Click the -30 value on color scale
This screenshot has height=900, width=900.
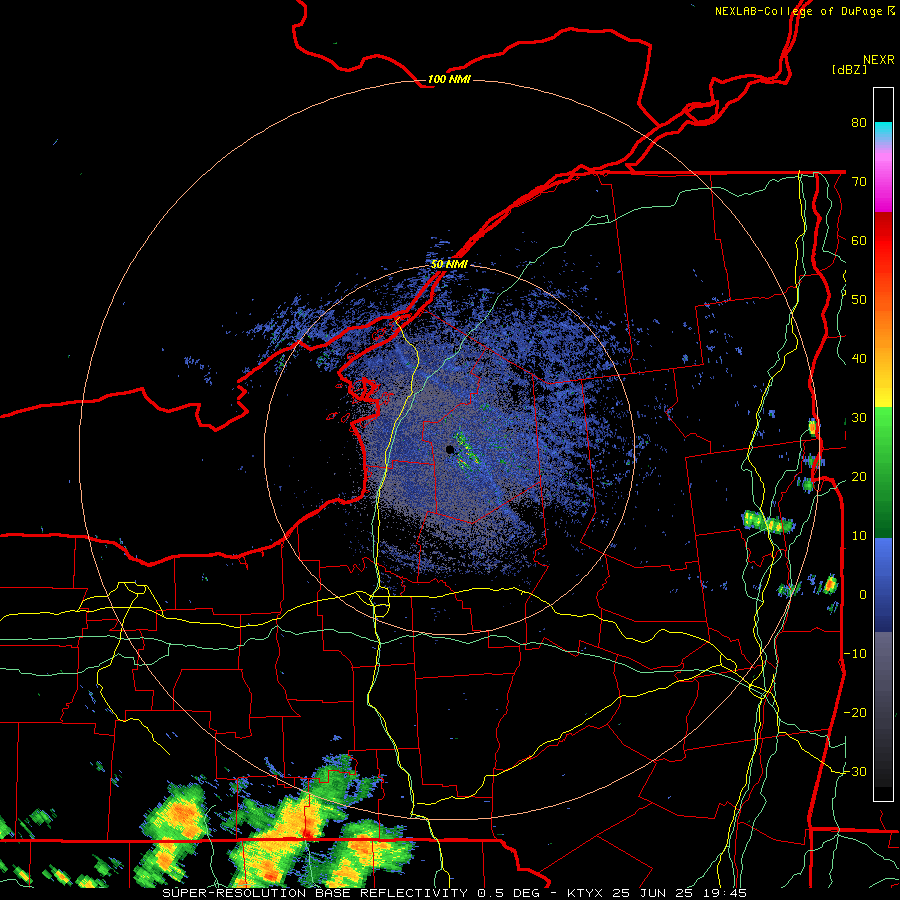[x=855, y=771]
